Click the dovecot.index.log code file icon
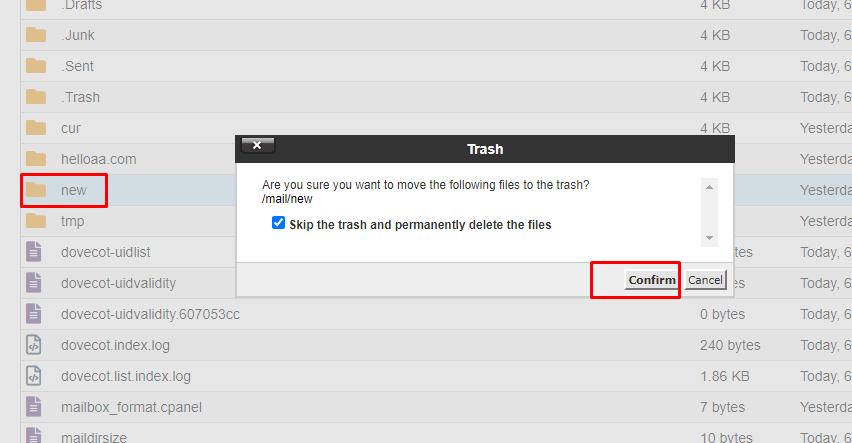This screenshot has height=443, width=852. (34, 345)
